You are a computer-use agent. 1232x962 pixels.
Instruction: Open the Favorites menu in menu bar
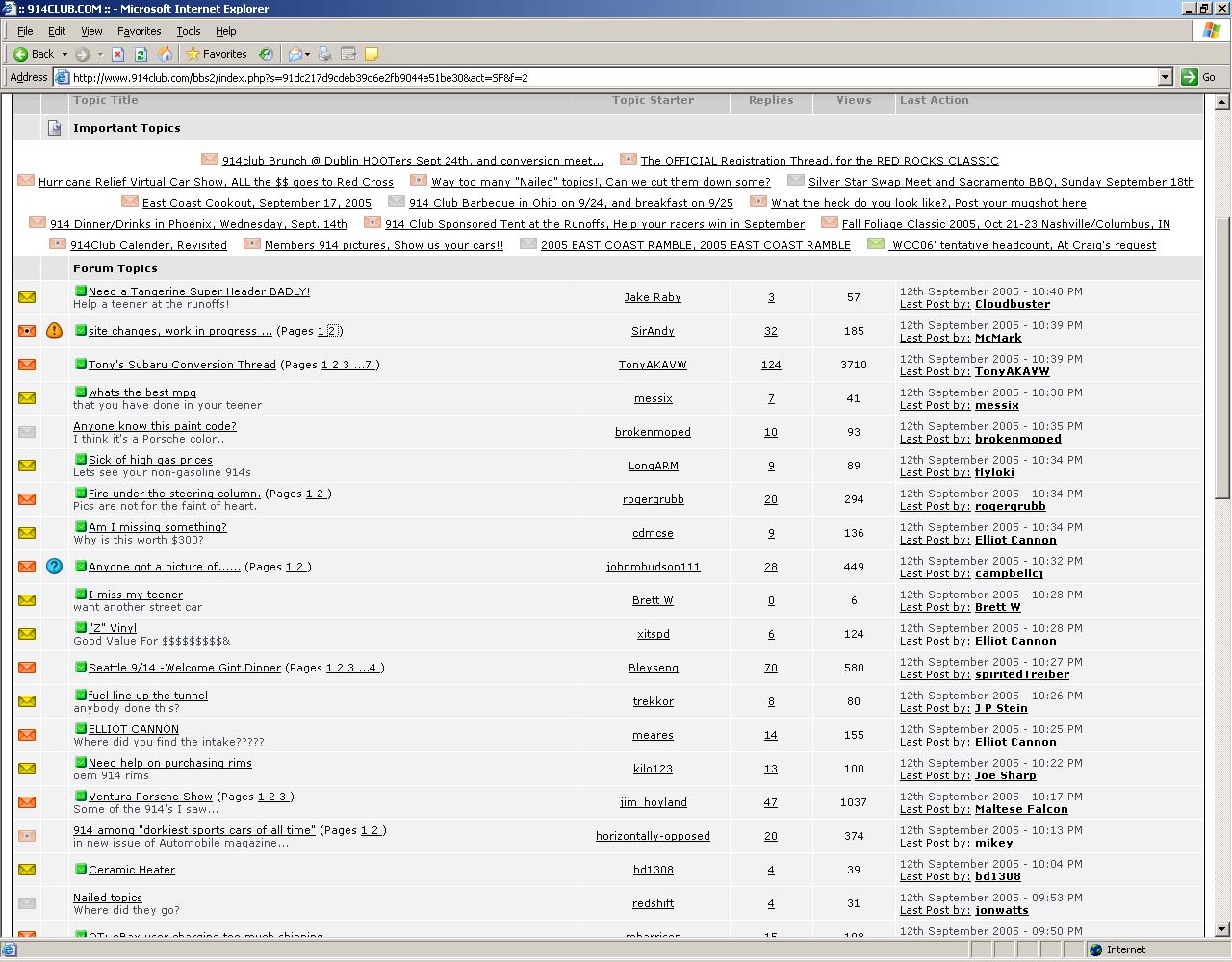tap(139, 31)
